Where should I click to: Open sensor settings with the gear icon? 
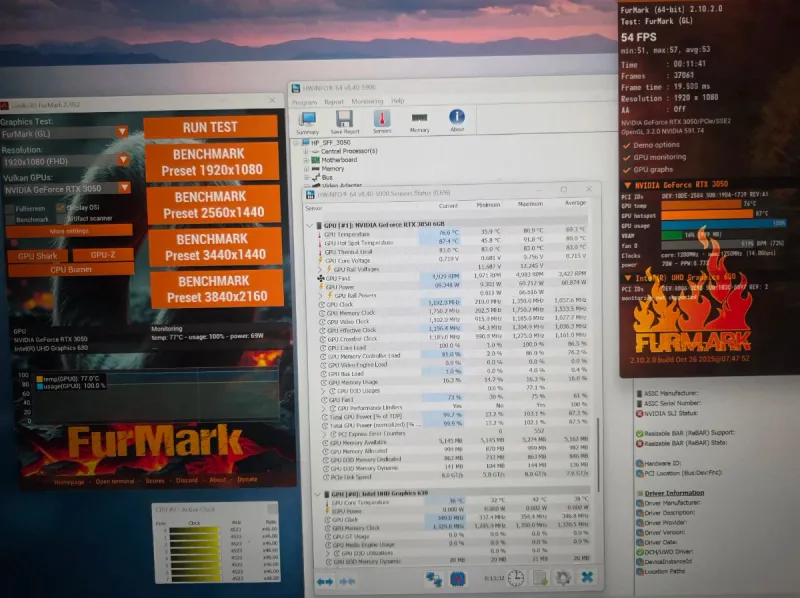tap(563, 578)
